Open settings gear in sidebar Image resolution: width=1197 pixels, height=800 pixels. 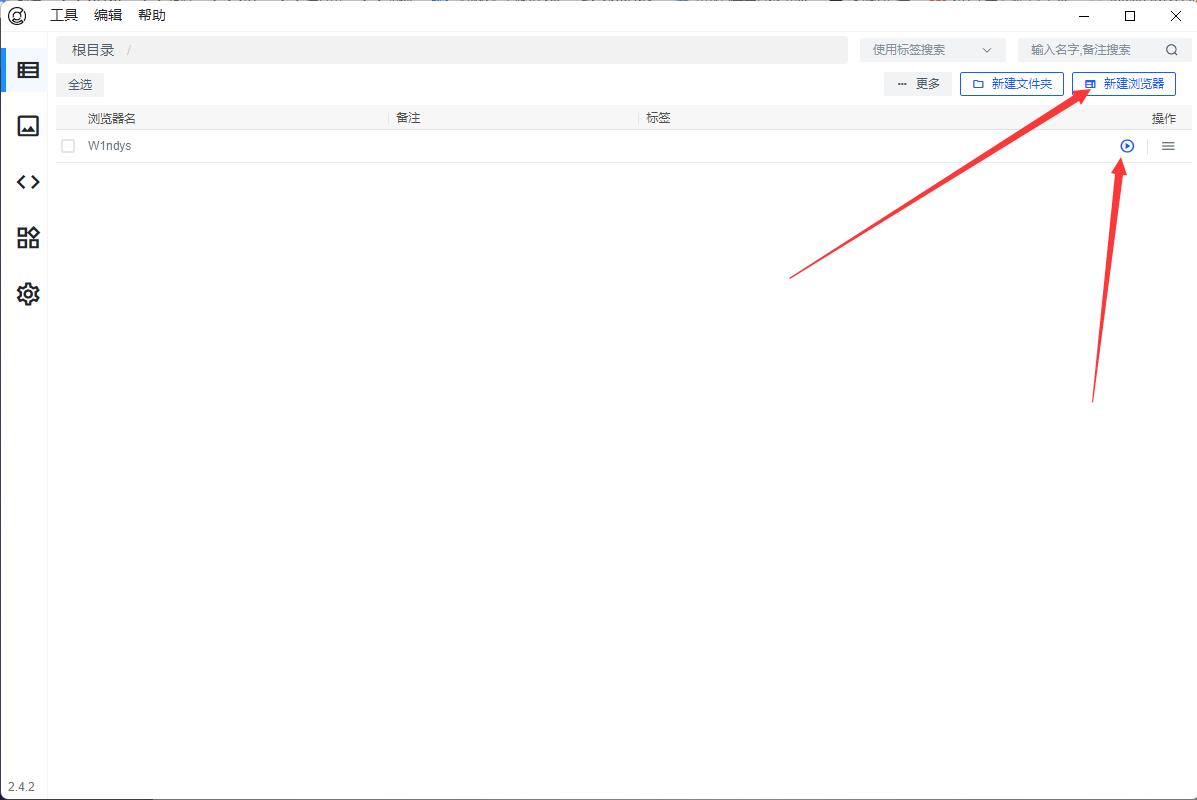(x=28, y=294)
